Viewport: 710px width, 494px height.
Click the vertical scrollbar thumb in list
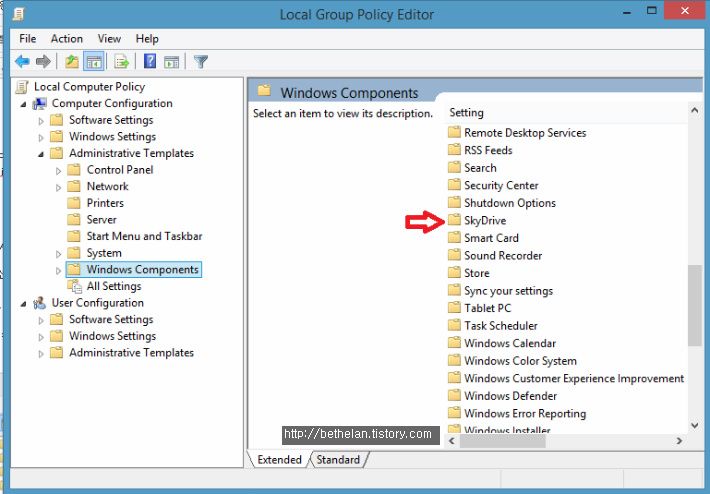[x=695, y=305]
